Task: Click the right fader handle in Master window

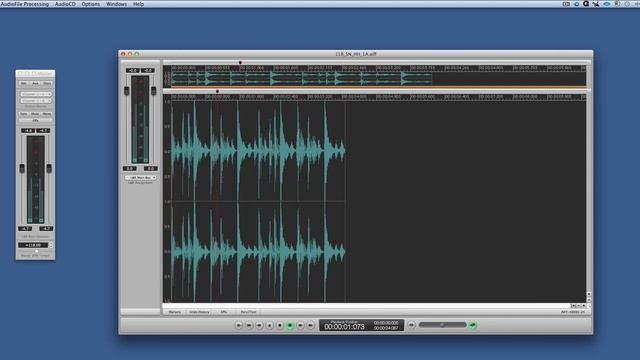Action: click(49, 168)
